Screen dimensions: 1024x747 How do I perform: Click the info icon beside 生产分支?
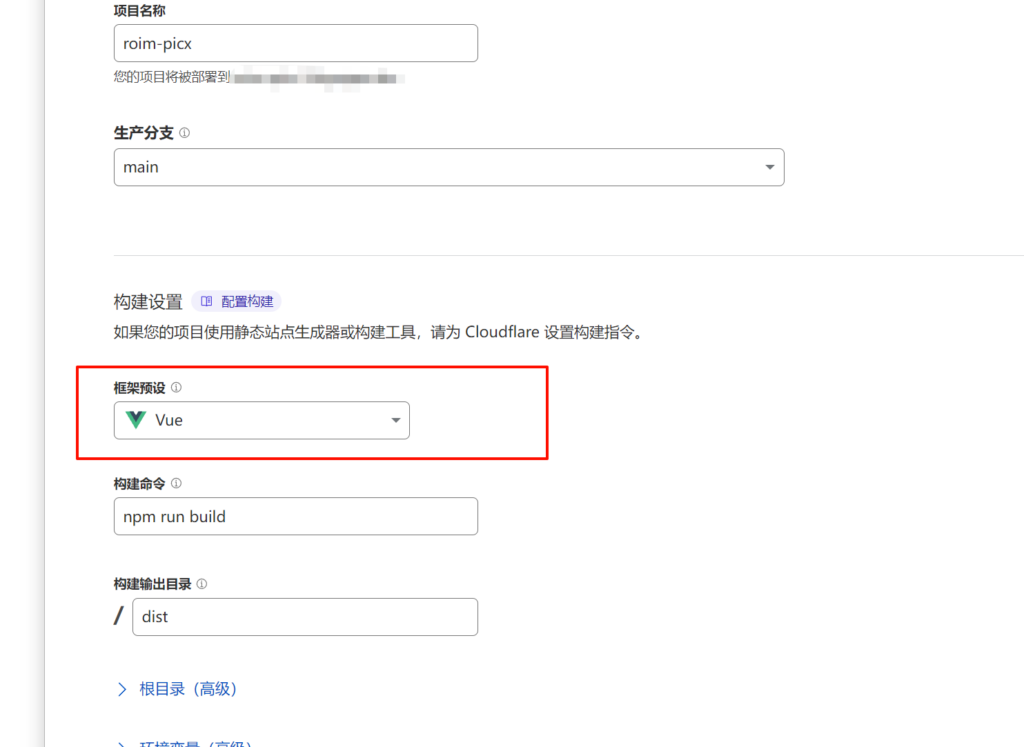(184, 133)
